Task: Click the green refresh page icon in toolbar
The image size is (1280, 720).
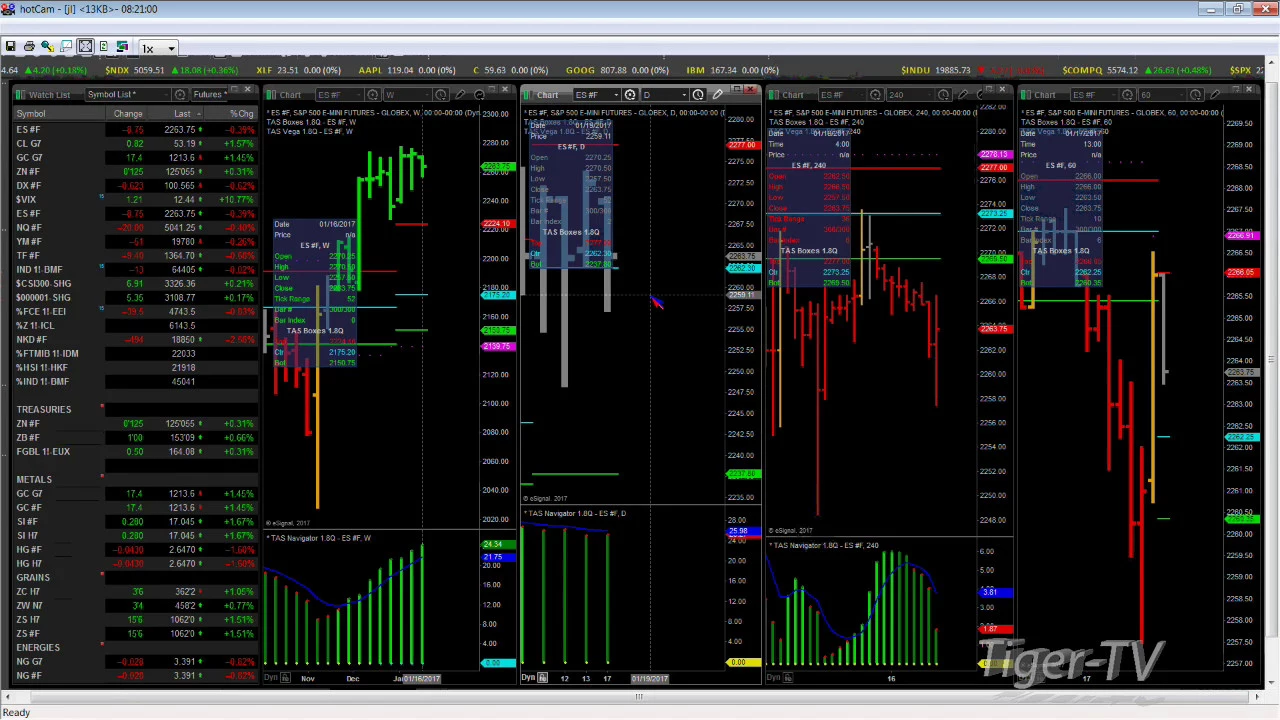Action: [103, 47]
